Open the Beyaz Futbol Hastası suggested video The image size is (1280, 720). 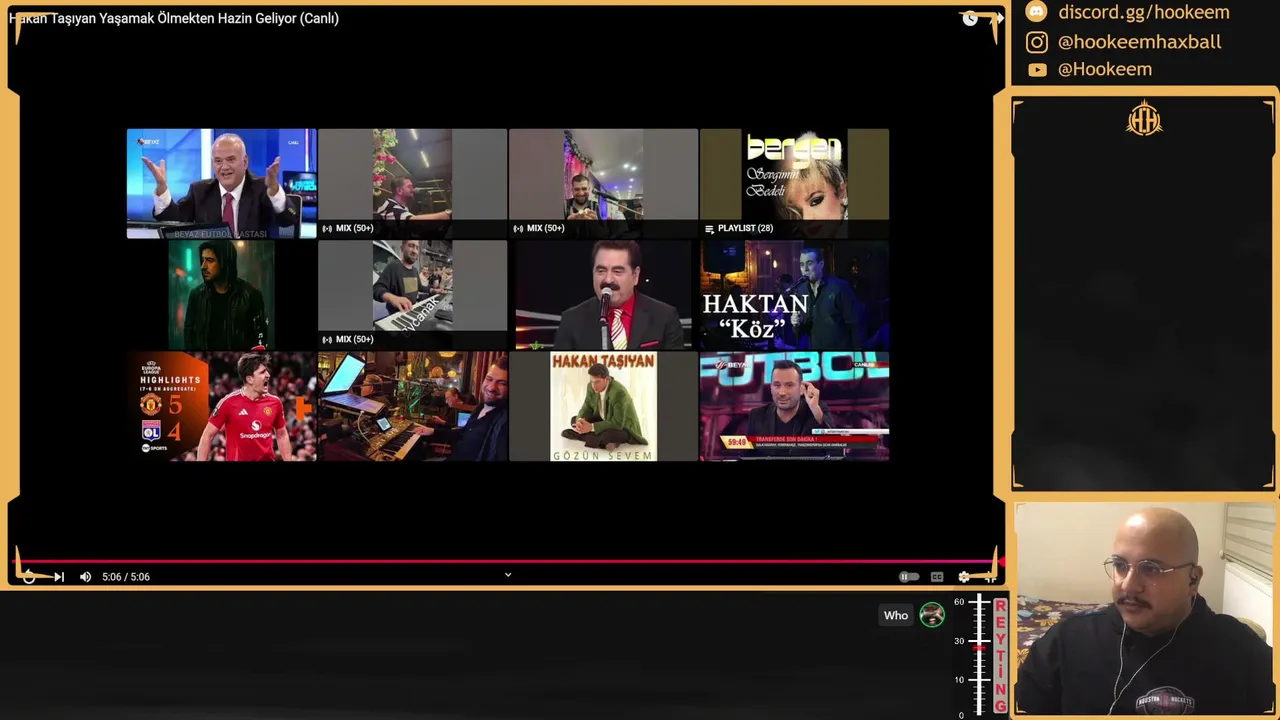[x=221, y=183]
